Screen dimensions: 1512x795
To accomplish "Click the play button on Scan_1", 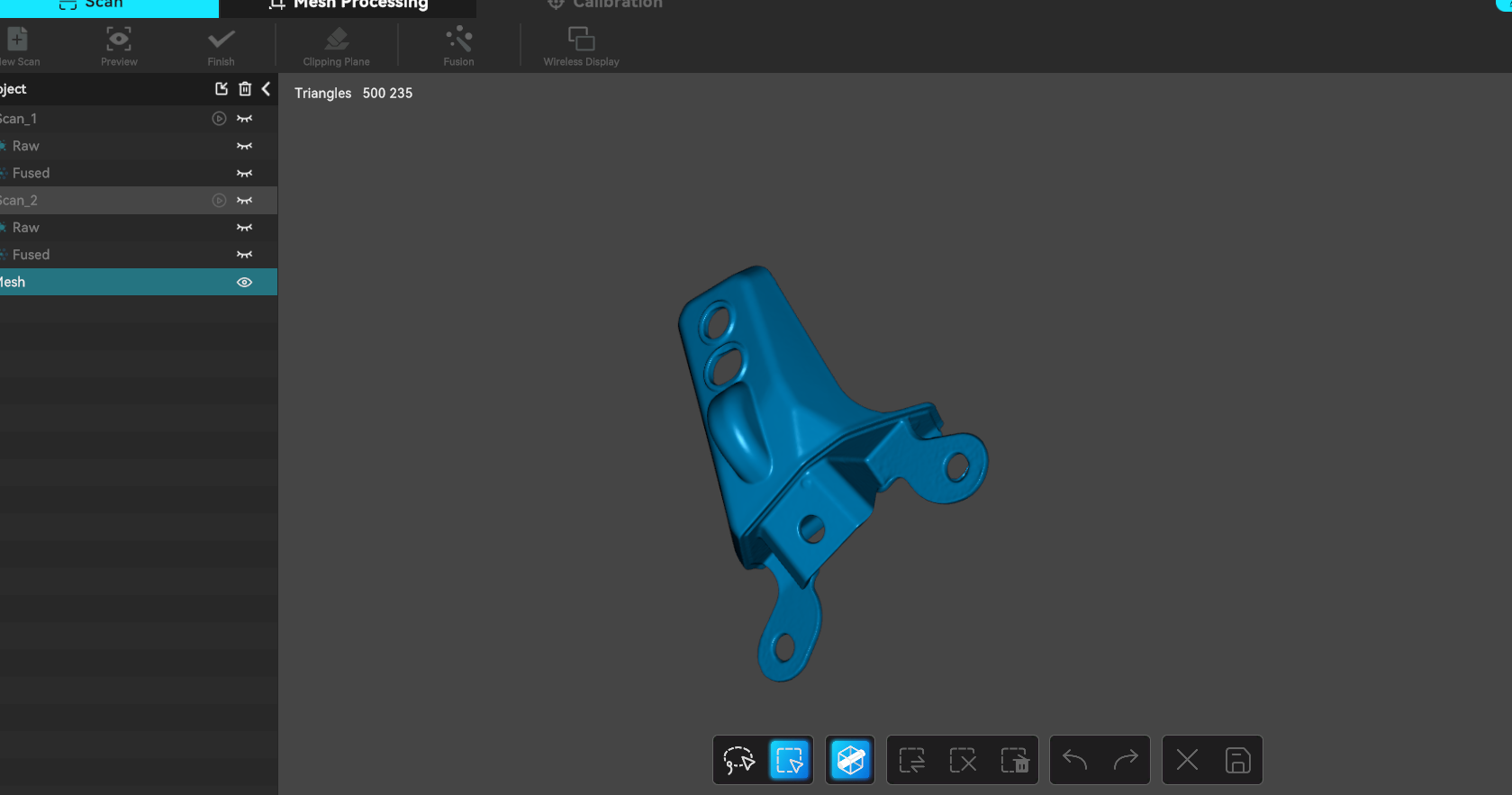I will [219, 119].
